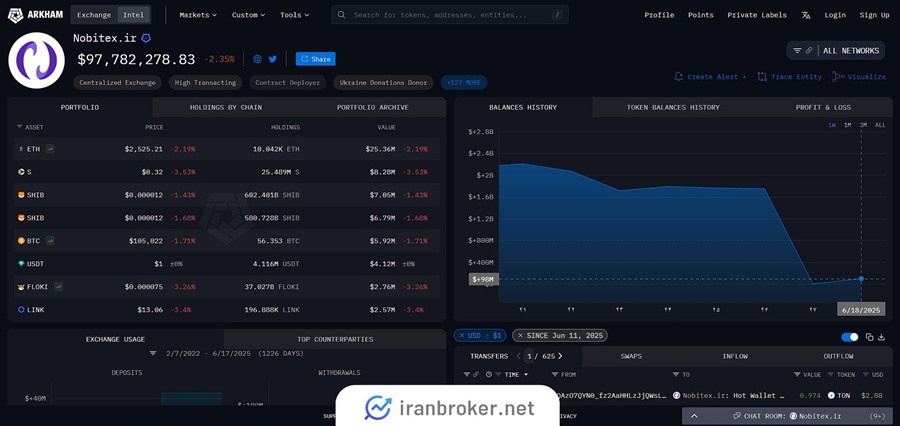Click the link icon beside ALL NETWORKS
Image resolution: width=900 pixels, height=426 pixels.
(809, 51)
